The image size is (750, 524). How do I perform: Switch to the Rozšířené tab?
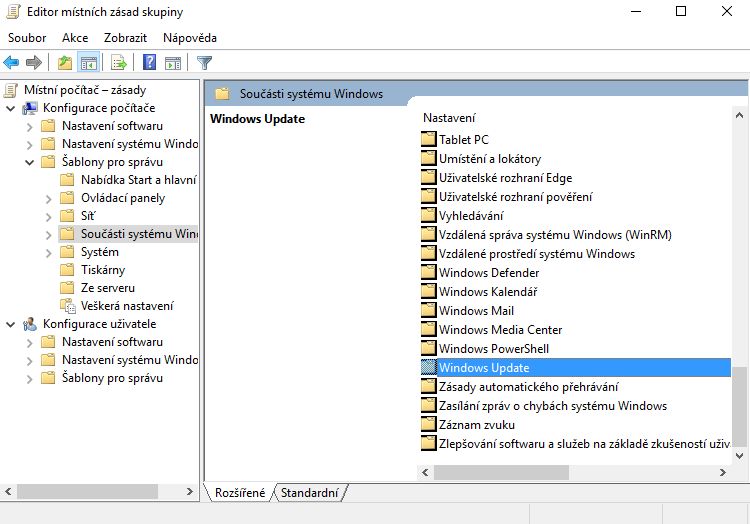240,492
